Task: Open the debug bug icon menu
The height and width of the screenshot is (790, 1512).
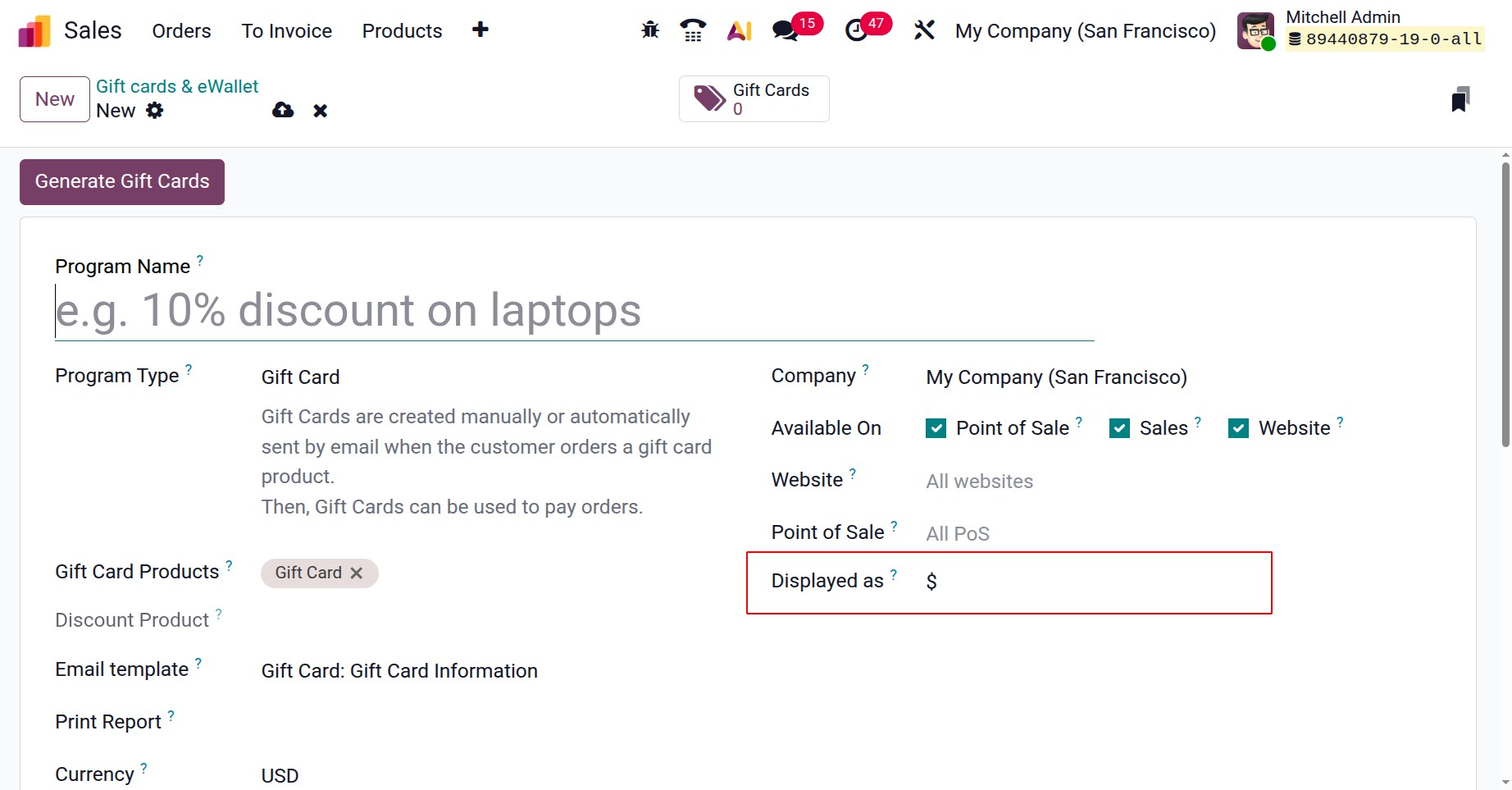Action: [650, 30]
